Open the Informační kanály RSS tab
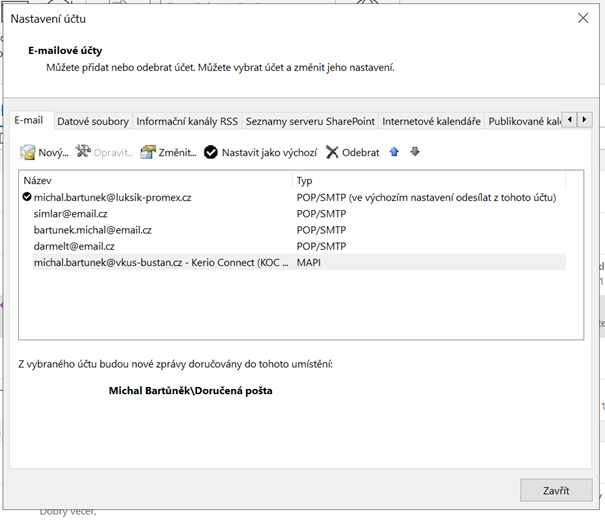The height and width of the screenshot is (521, 605). tap(187, 121)
